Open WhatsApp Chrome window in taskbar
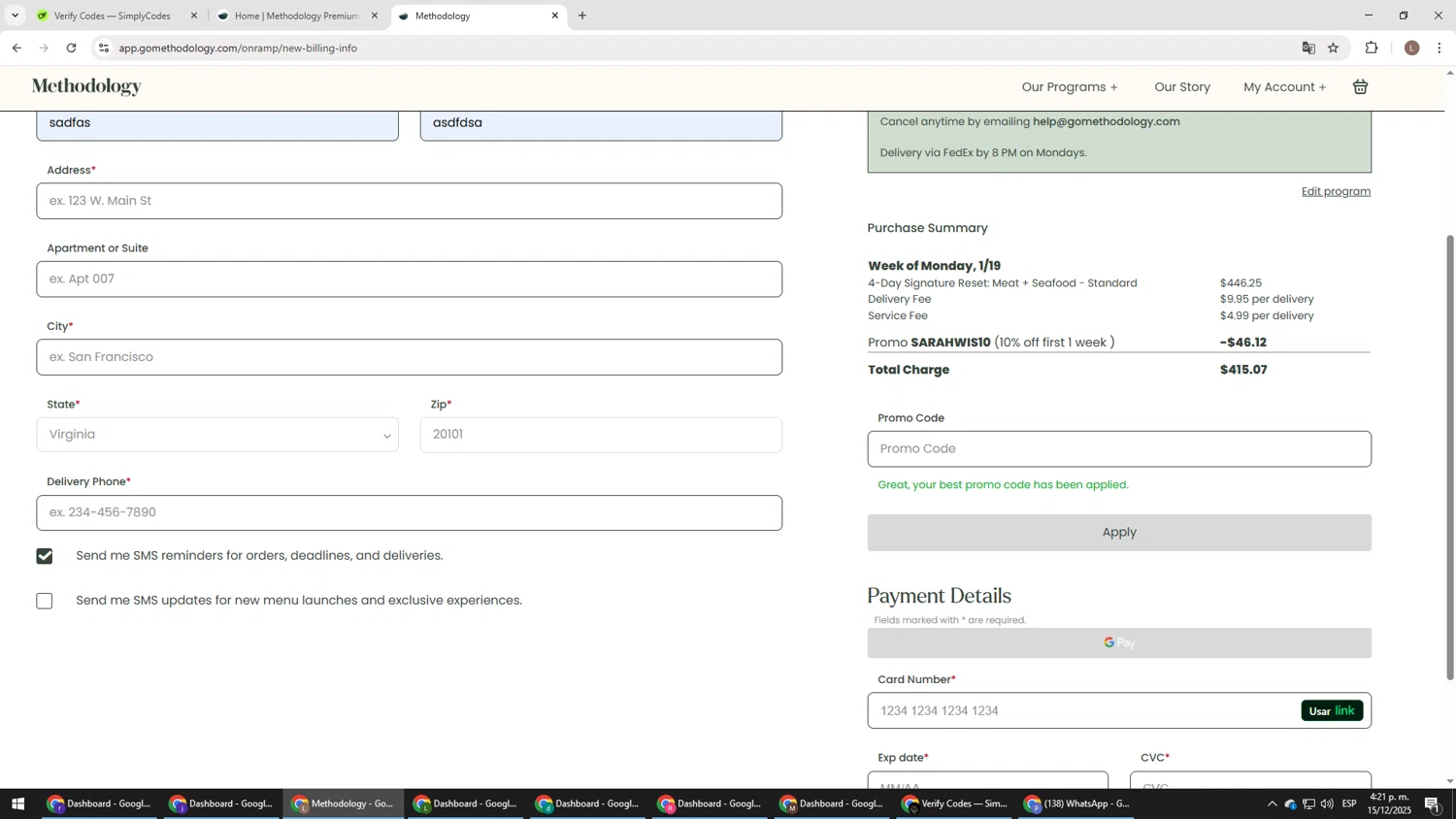The image size is (1456, 819). [1077, 803]
